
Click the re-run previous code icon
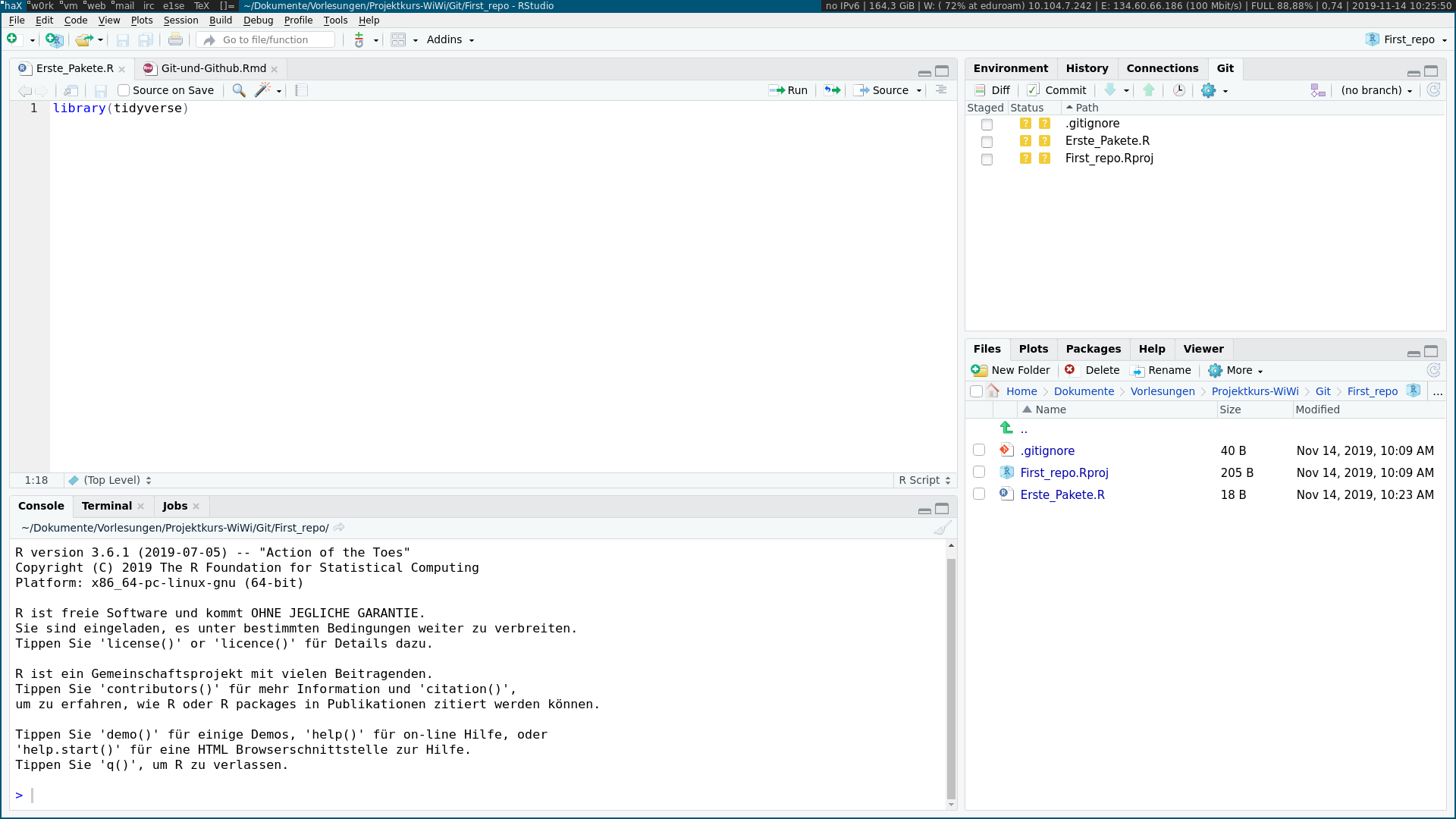(833, 90)
